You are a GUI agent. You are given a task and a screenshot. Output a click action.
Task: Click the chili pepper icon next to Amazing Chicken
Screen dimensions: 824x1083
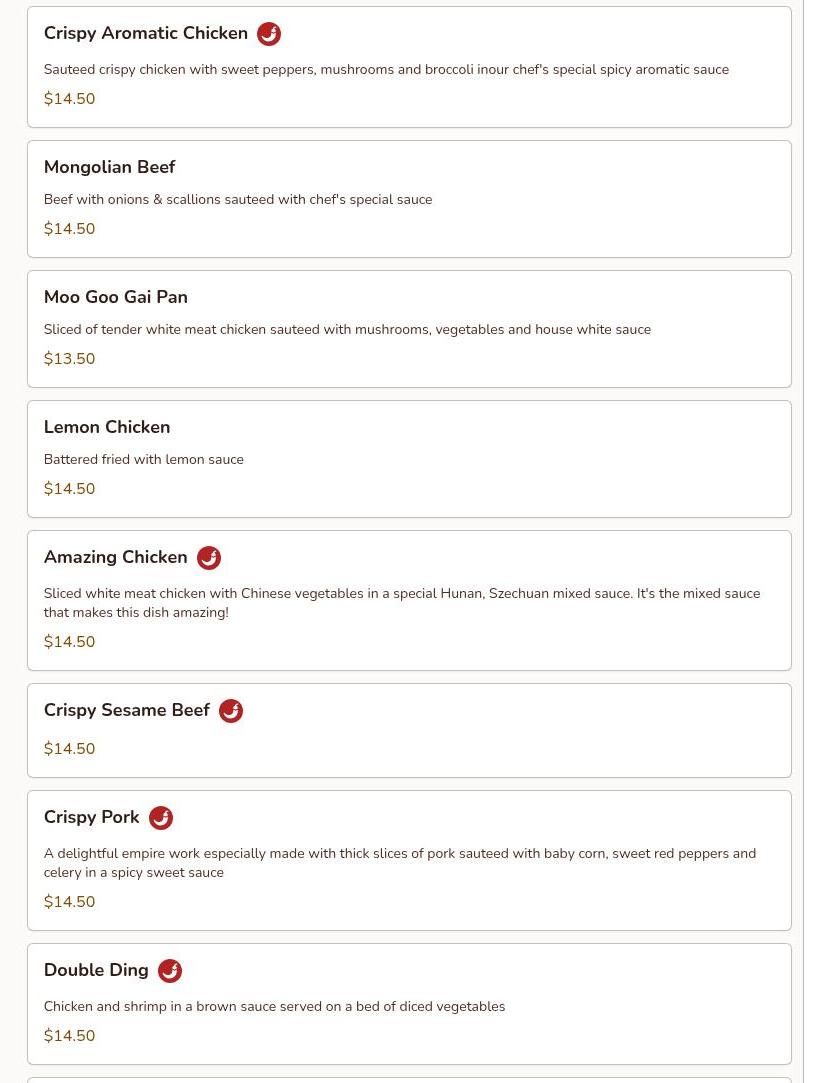(x=209, y=557)
